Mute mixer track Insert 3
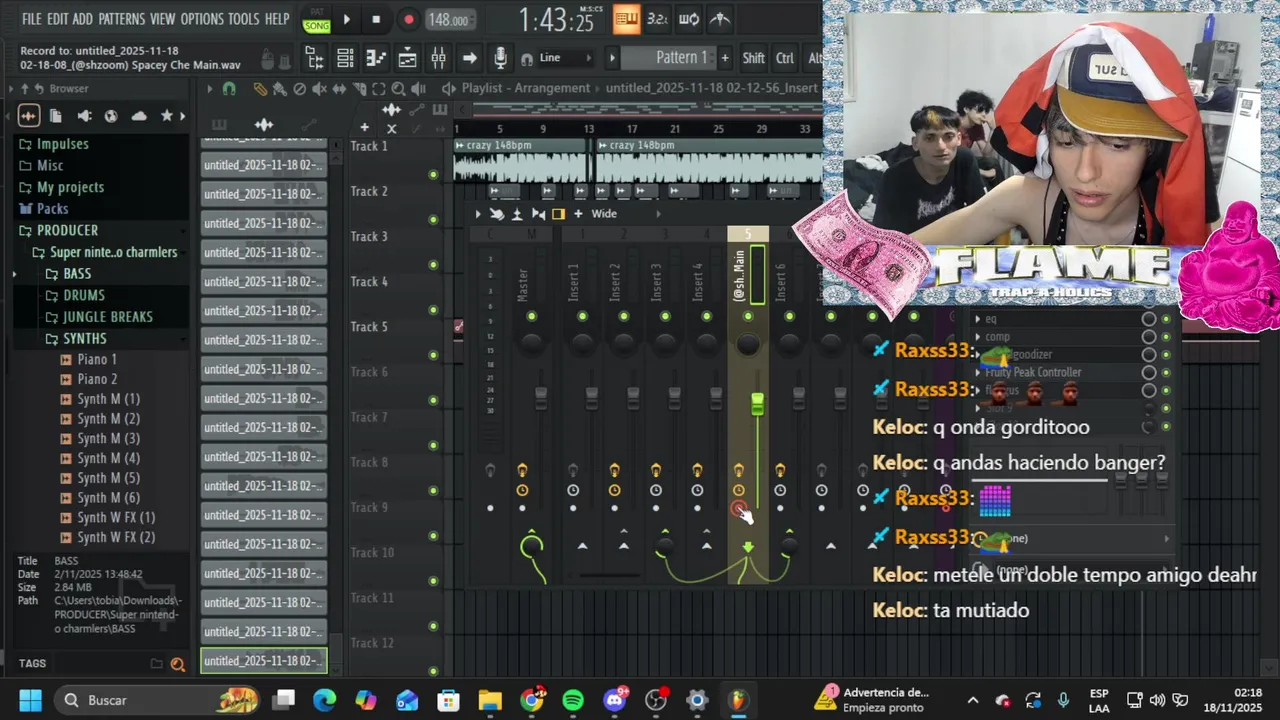This screenshot has width=1280, height=720. [665, 316]
